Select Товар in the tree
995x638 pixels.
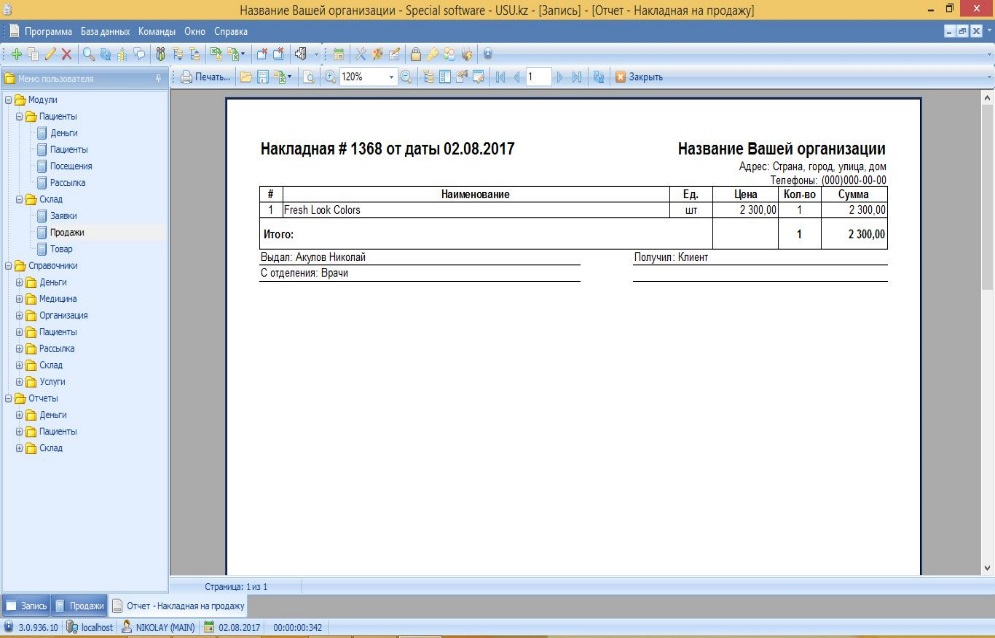point(61,249)
